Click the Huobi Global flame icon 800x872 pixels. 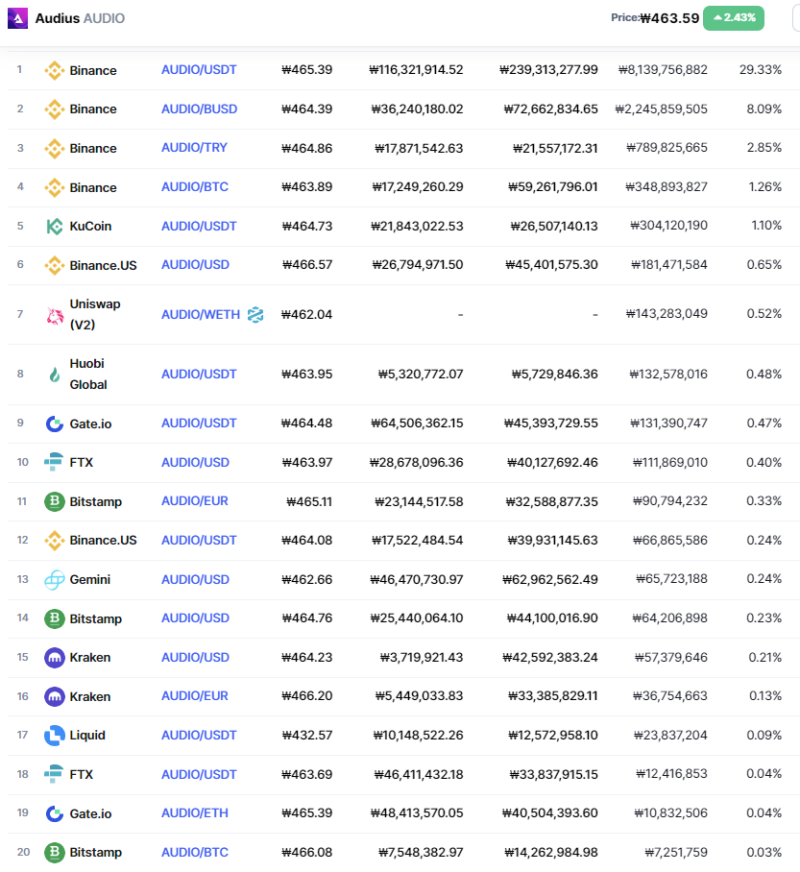tap(54, 375)
